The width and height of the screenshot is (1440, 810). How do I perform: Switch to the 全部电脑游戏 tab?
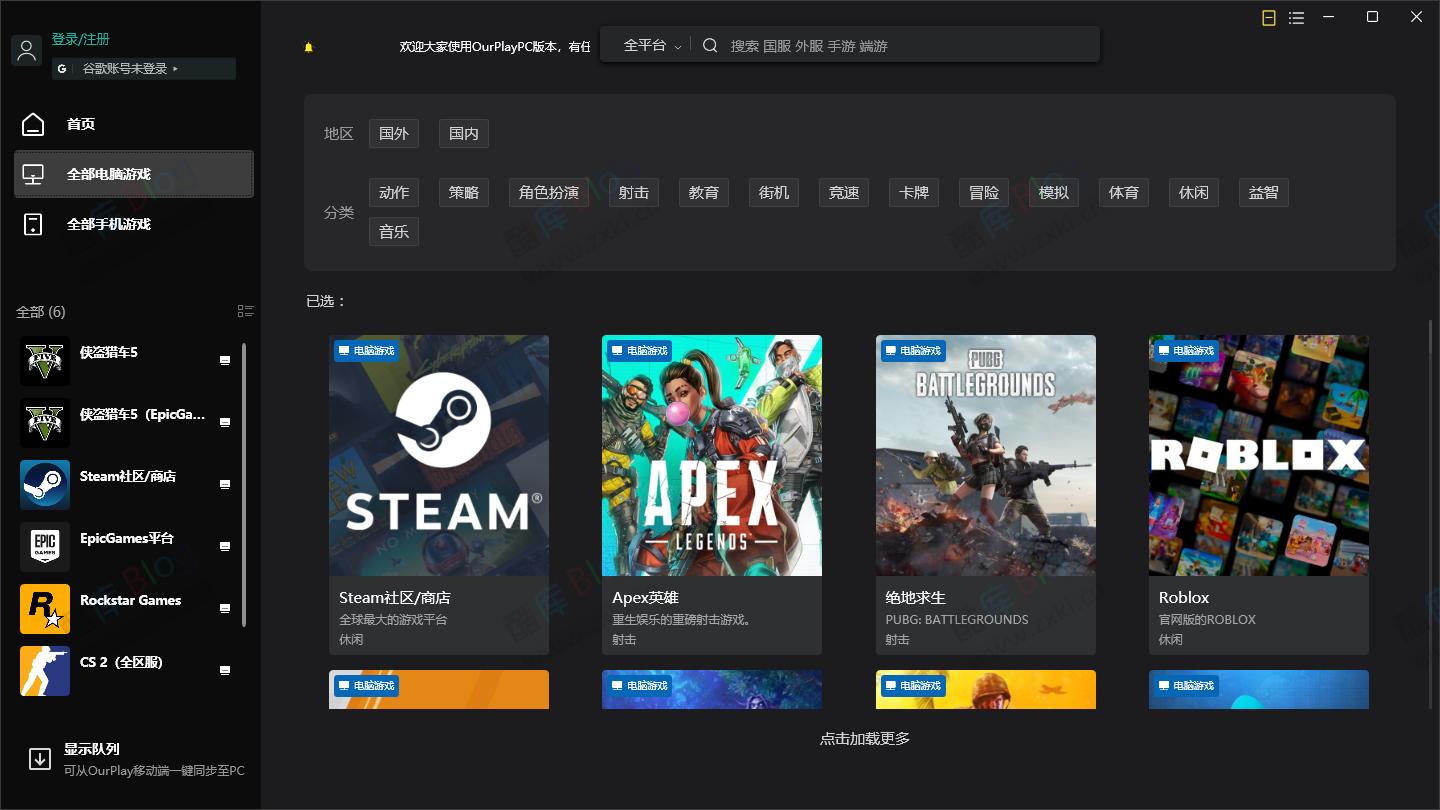tap(117, 173)
